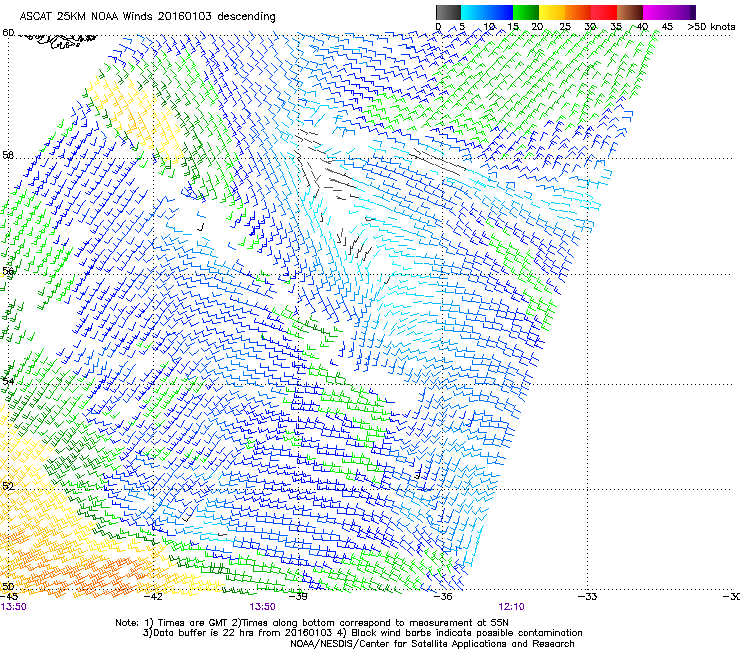
Task: Click the longitude label '-39'
Action: (x=298, y=596)
